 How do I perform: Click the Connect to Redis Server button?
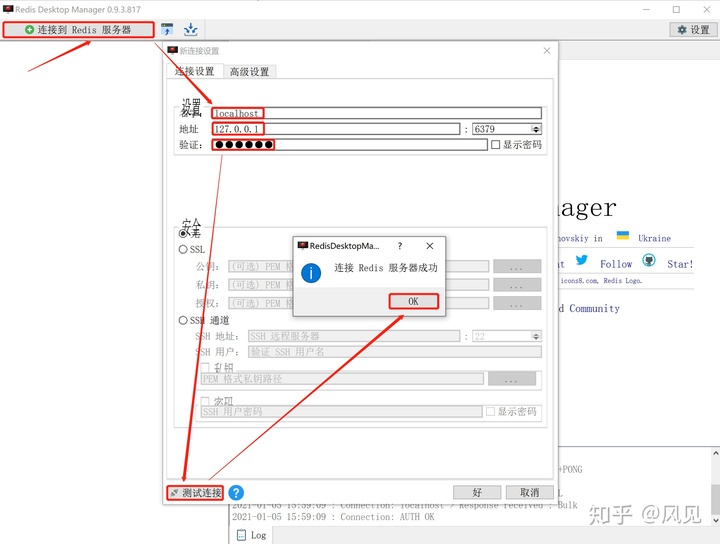pyautogui.click(x=78, y=30)
